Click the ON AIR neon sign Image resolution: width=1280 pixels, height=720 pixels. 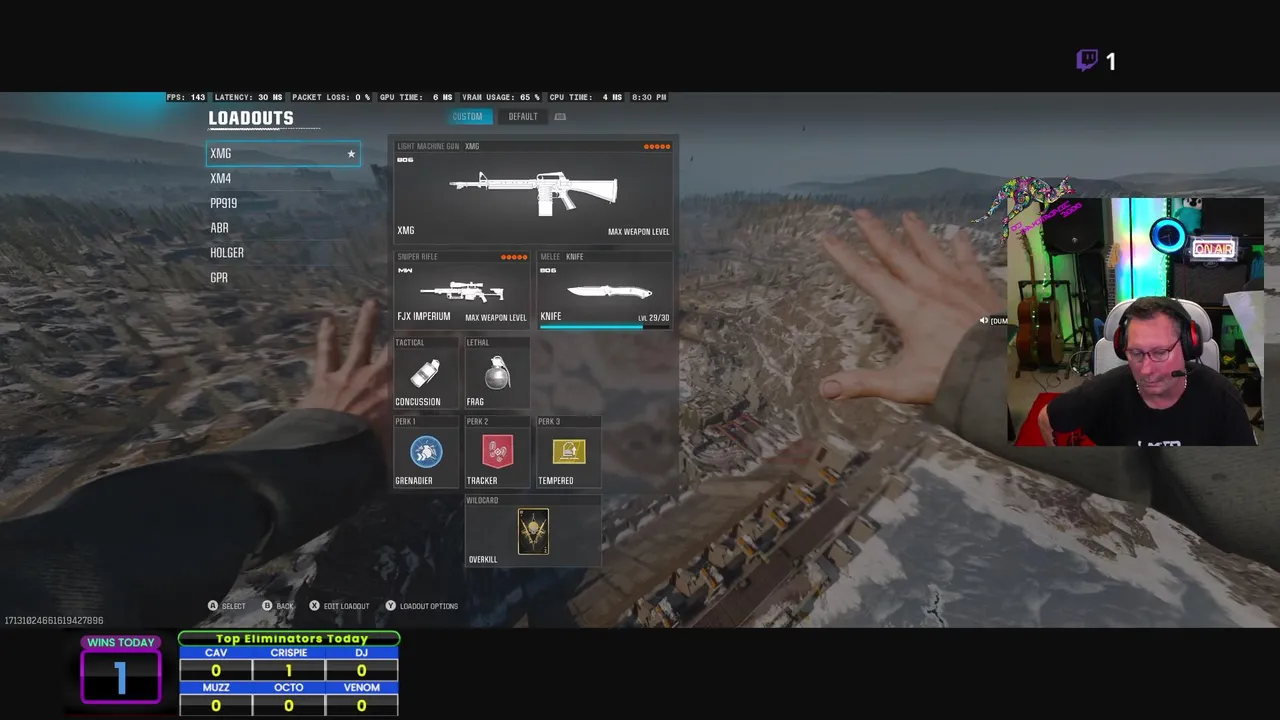(1213, 249)
